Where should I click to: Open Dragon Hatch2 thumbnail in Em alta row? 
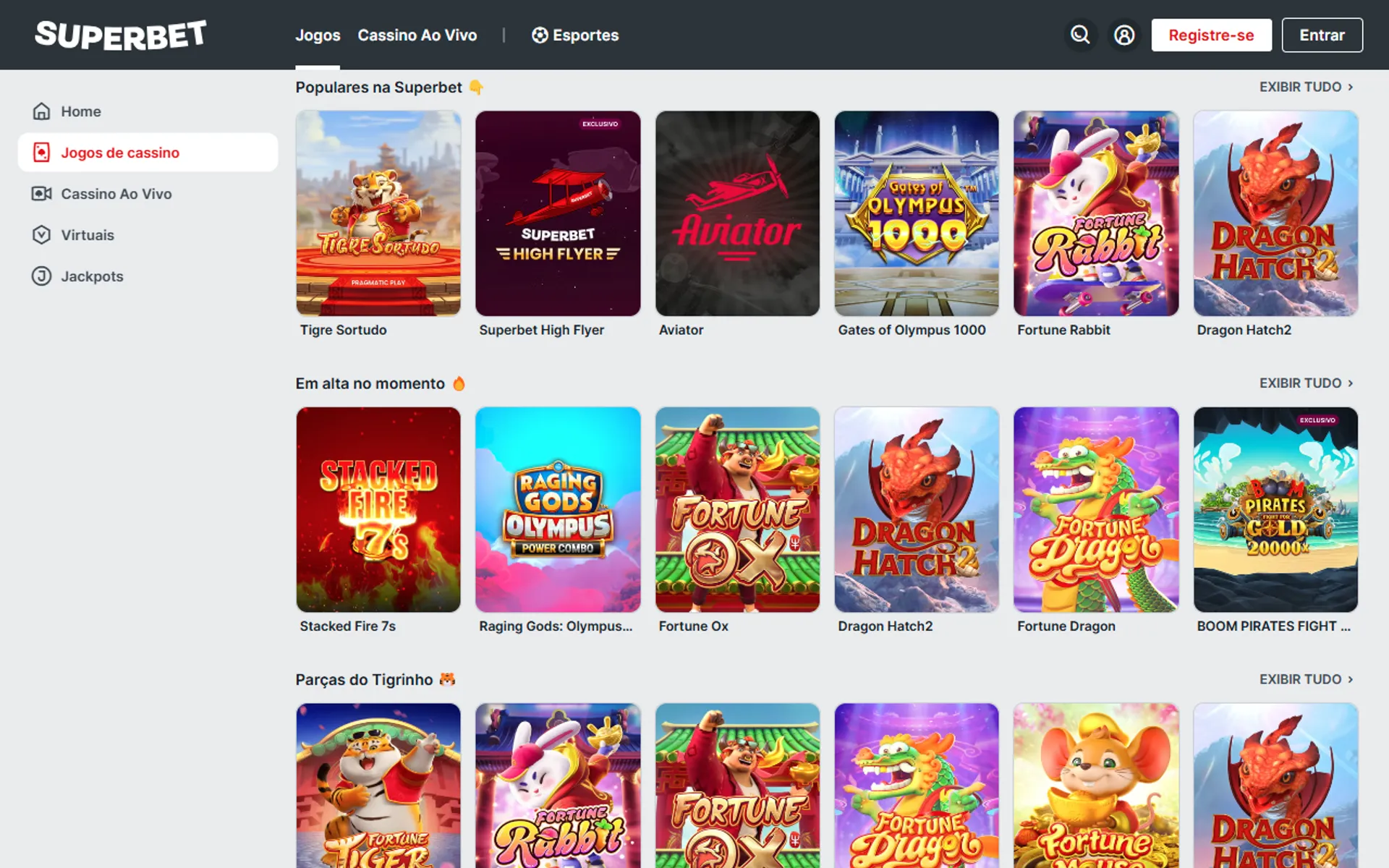[x=917, y=510]
